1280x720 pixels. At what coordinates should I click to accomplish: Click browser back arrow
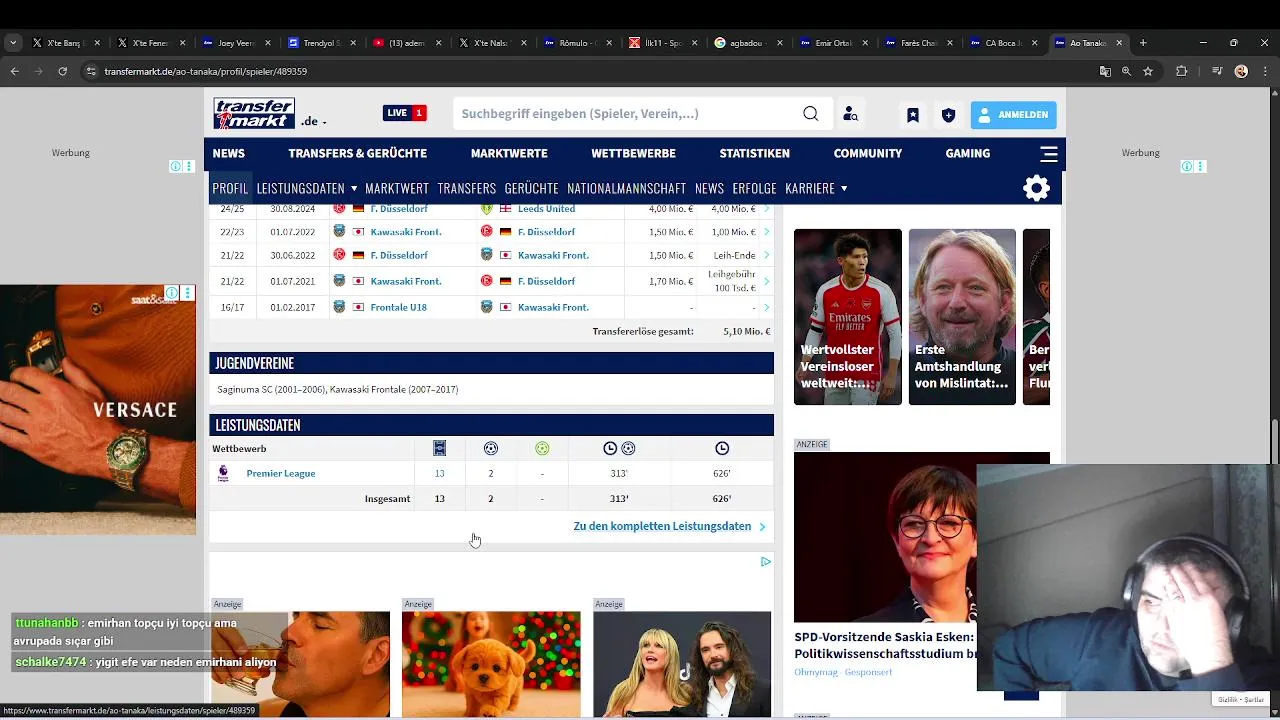(x=14, y=71)
